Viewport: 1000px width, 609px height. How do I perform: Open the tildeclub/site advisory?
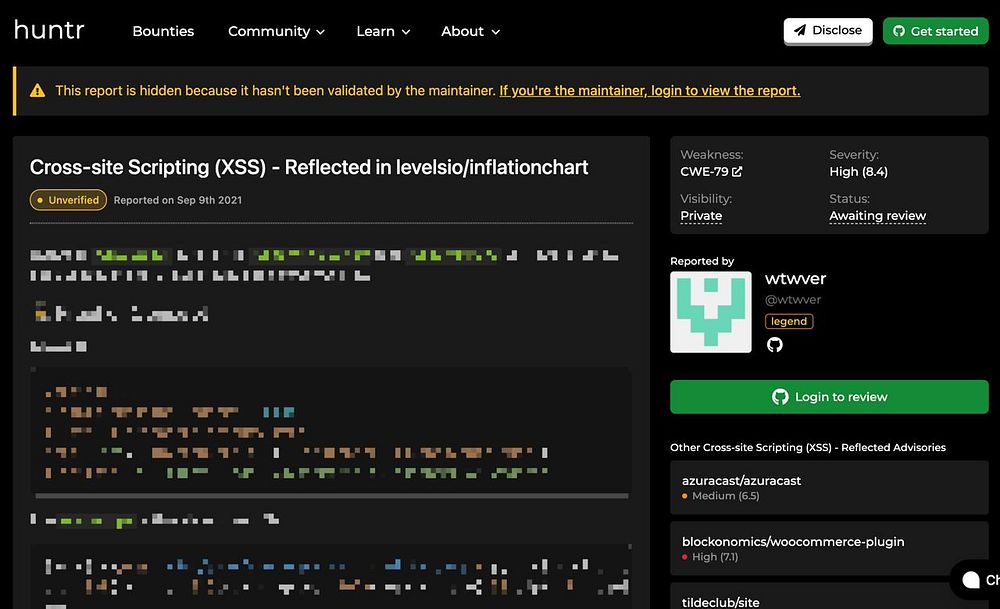click(x=829, y=598)
